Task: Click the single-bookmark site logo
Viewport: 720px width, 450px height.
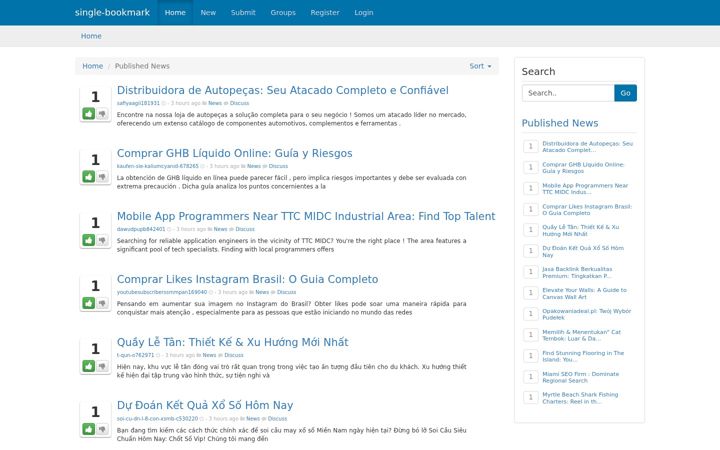Action: [x=112, y=12]
